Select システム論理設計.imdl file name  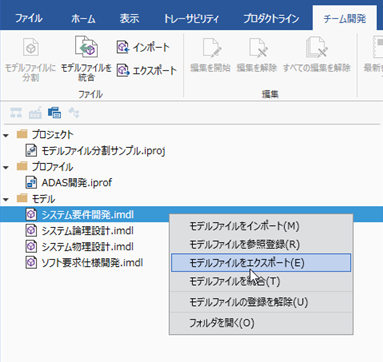[x=88, y=231]
